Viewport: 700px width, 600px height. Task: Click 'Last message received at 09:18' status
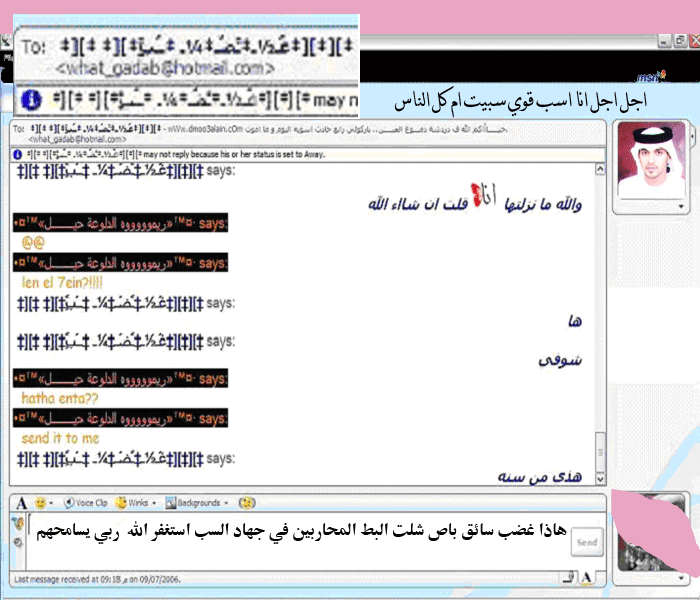(x=97, y=579)
